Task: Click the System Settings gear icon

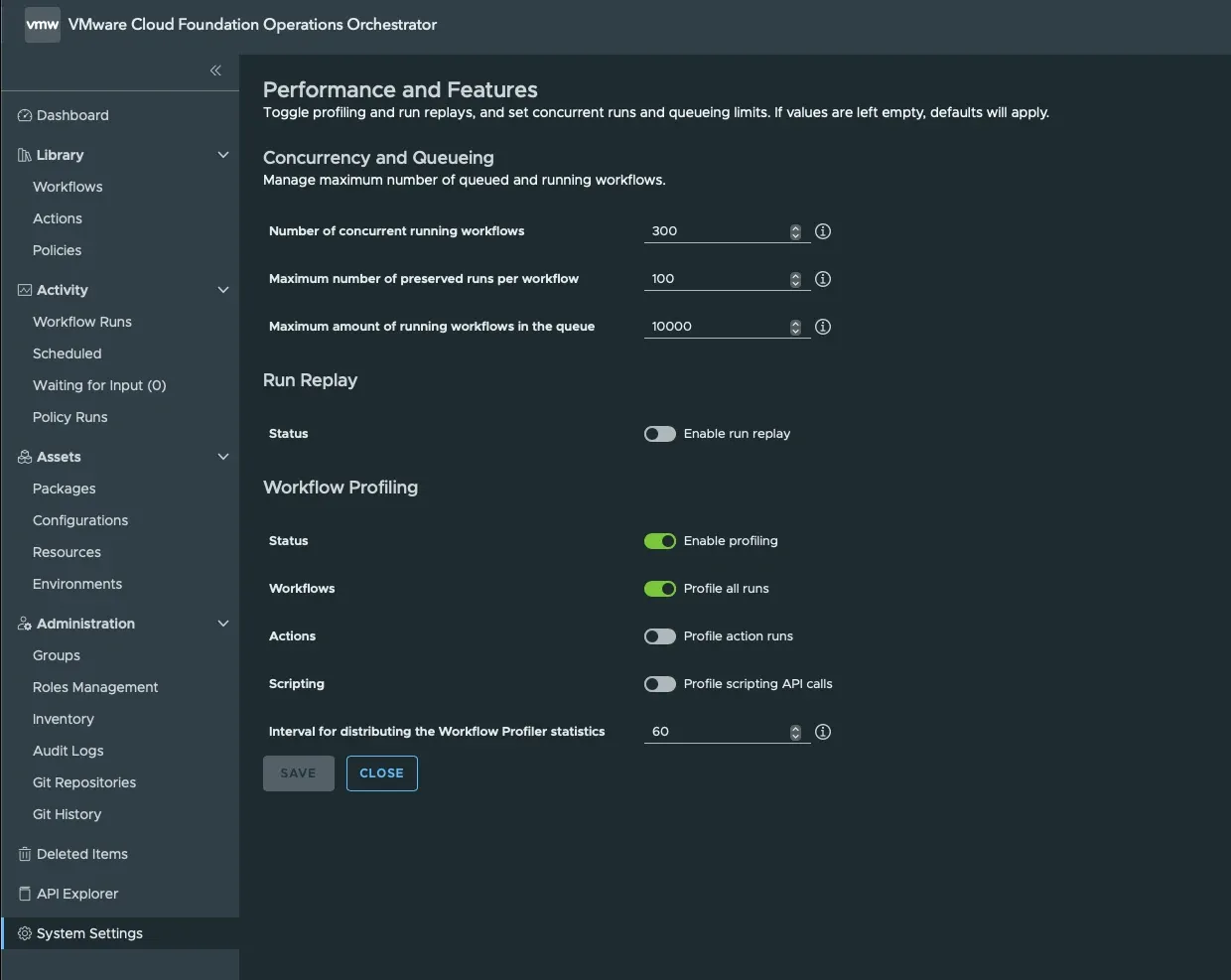Action: 25,933
